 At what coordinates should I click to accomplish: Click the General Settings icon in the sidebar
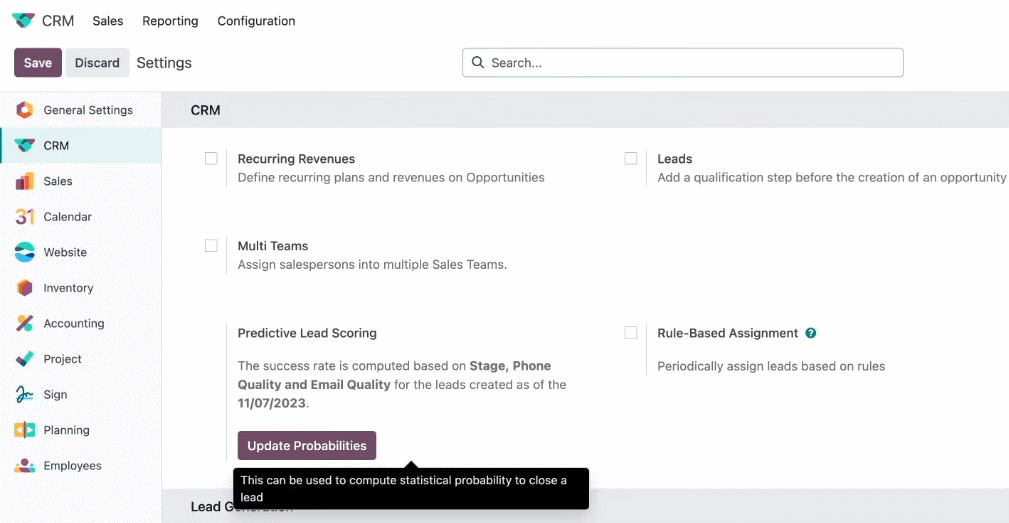pos(24,110)
